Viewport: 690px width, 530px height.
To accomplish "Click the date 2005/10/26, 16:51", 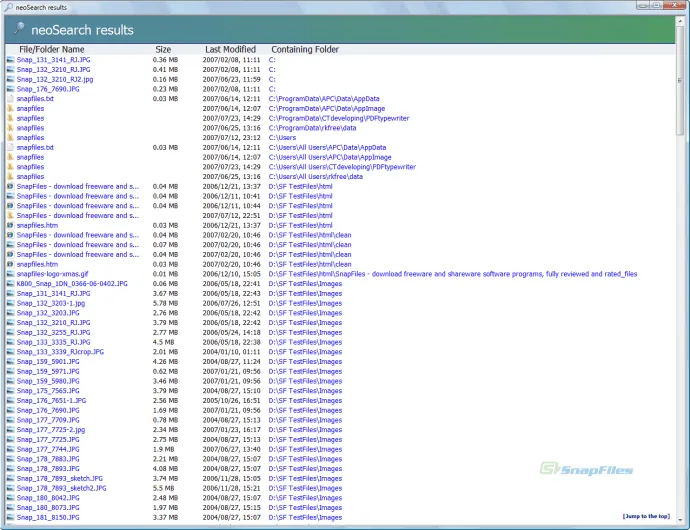I will (x=231, y=401).
